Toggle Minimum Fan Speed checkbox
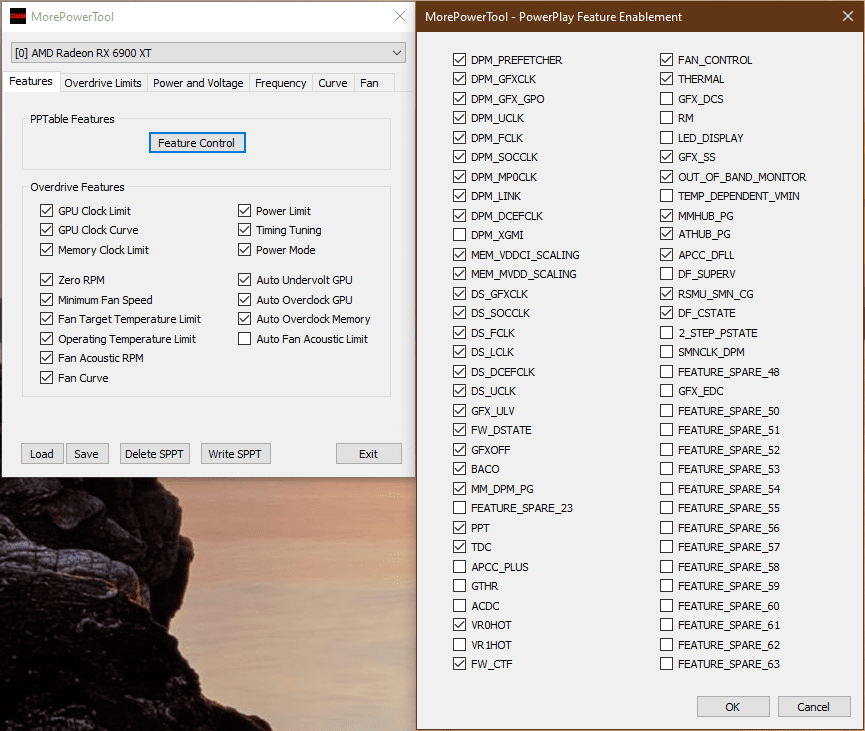This screenshot has width=865, height=731. (x=46, y=300)
